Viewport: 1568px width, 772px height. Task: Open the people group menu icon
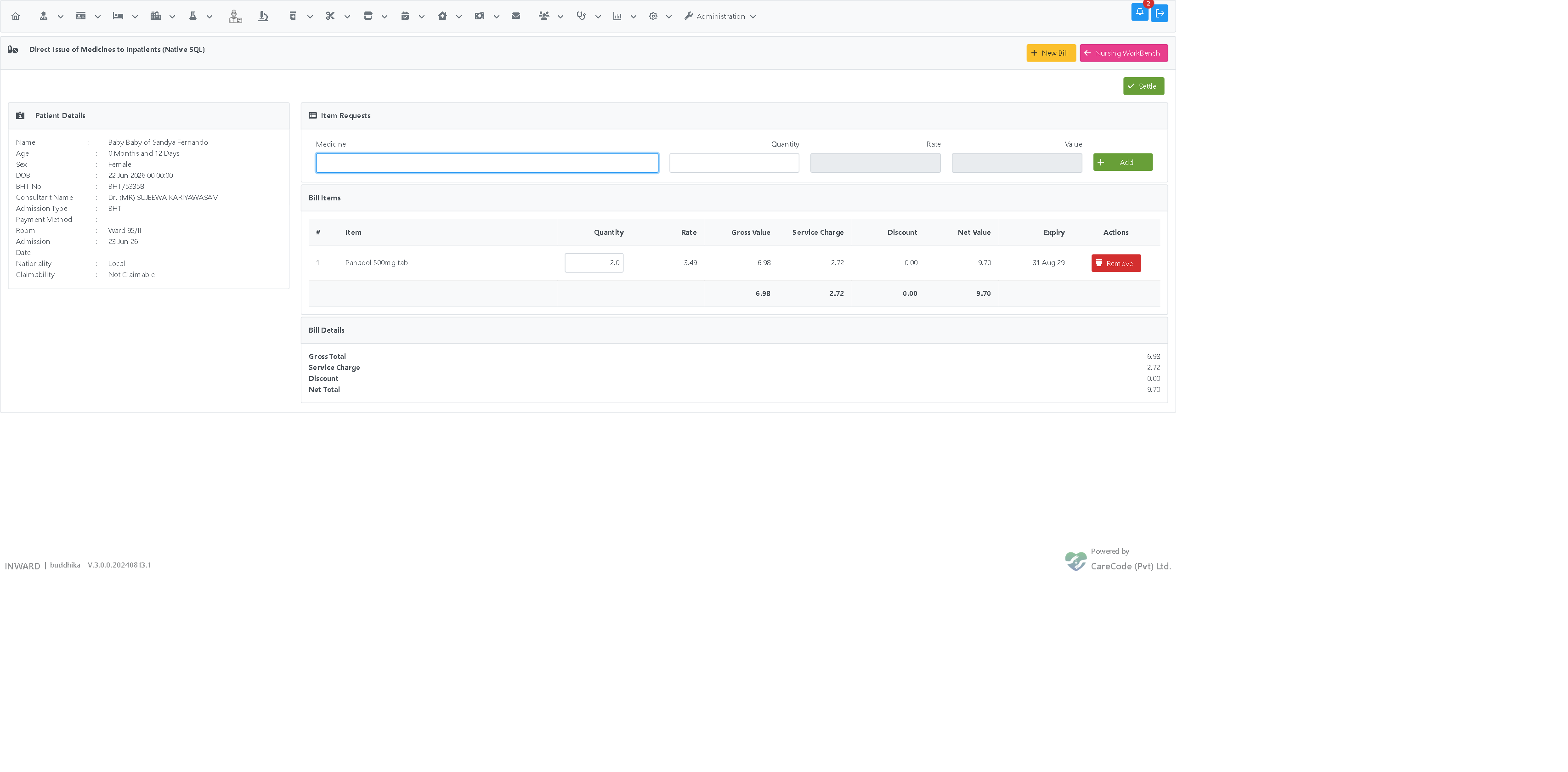point(543,17)
